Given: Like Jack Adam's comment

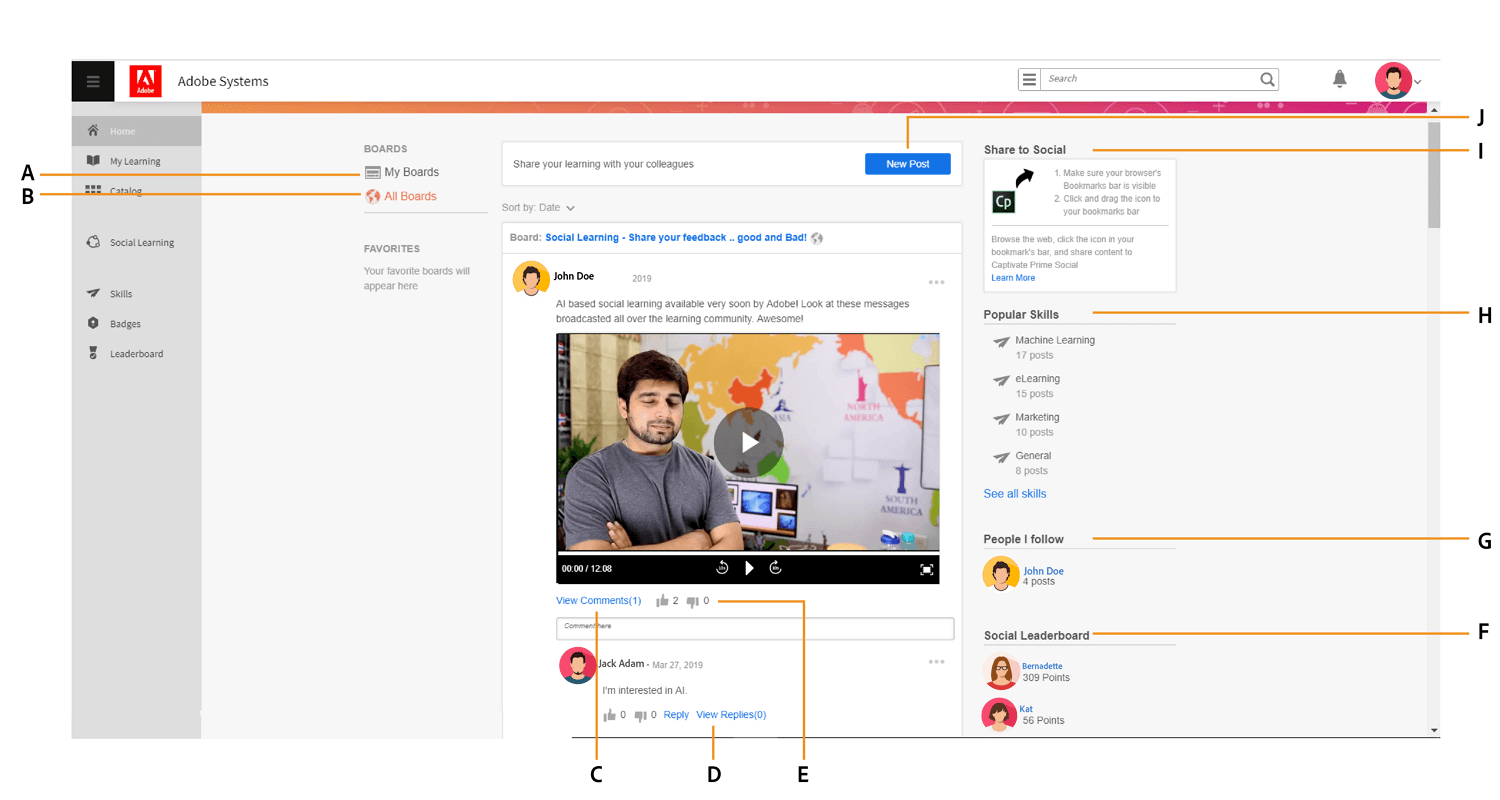Looking at the screenshot, I should [x=609, y=715].
